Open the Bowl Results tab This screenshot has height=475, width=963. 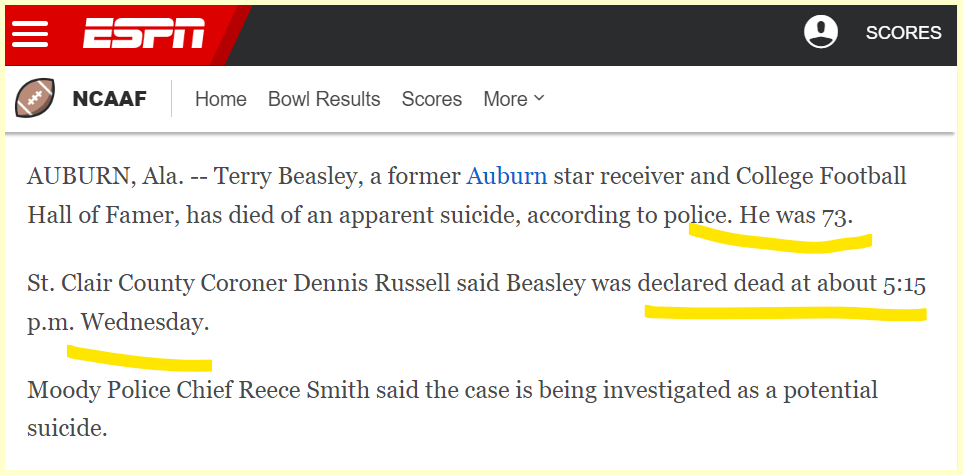pyautogui.click(x=324, y=99)
